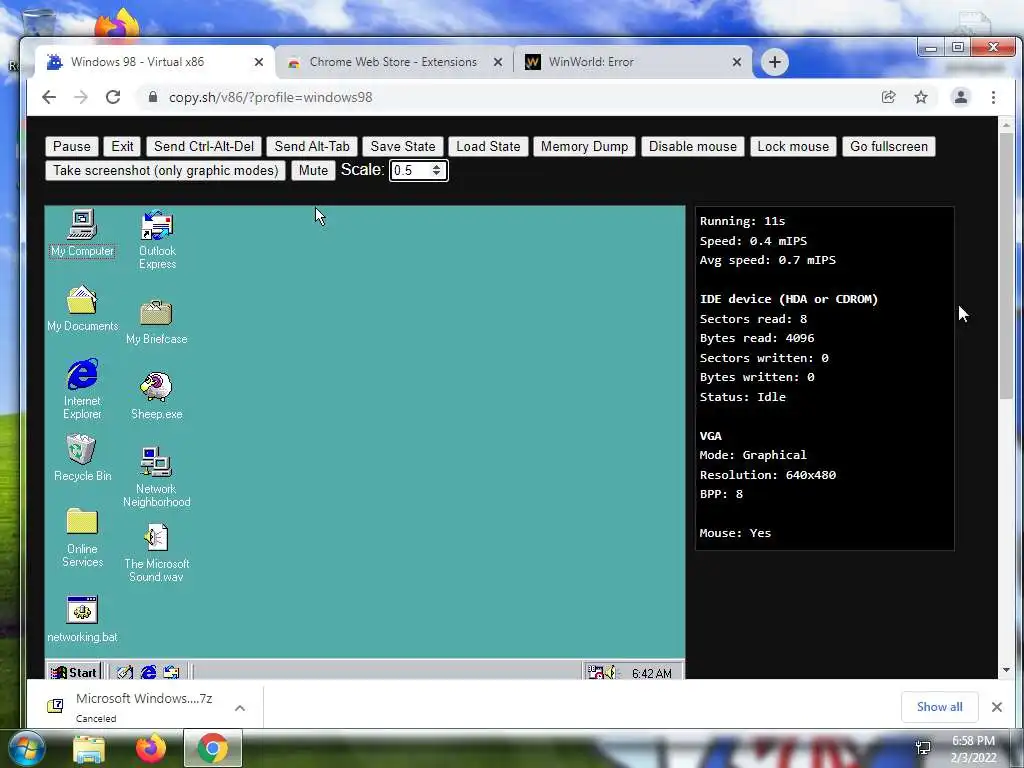The width and height of the screenshot is (1024, 768).
Task: Open a new Chrome tab
Action: coord(775,62)
